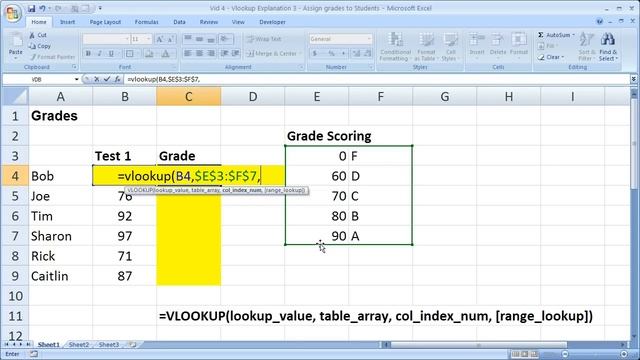This screenshot has height=360, width=640.
Task: Click the Format cells button in Cells group
Action: pos(519,46)
